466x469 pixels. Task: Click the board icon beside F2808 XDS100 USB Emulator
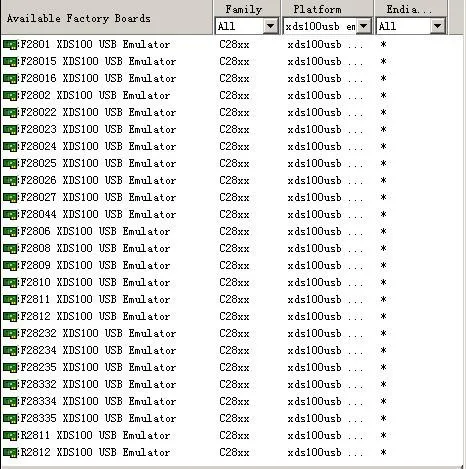coord(10,249)
